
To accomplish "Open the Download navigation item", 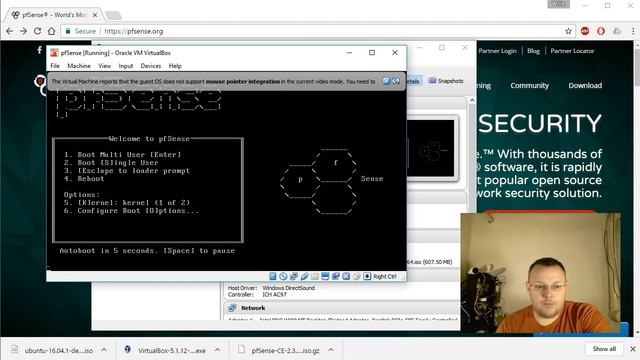I will [585, 85].
